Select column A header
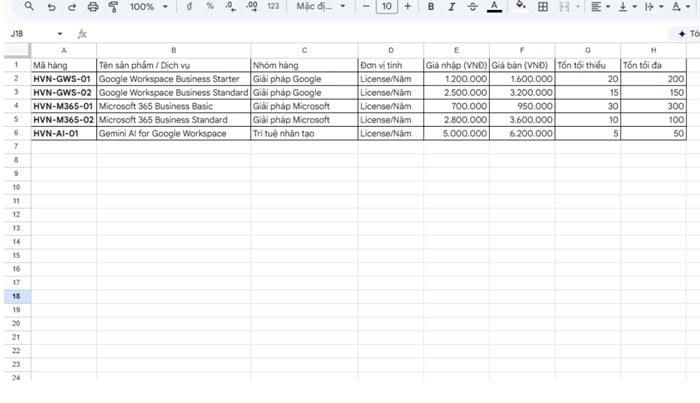700x403 pixels. click(x=64, y=50)
